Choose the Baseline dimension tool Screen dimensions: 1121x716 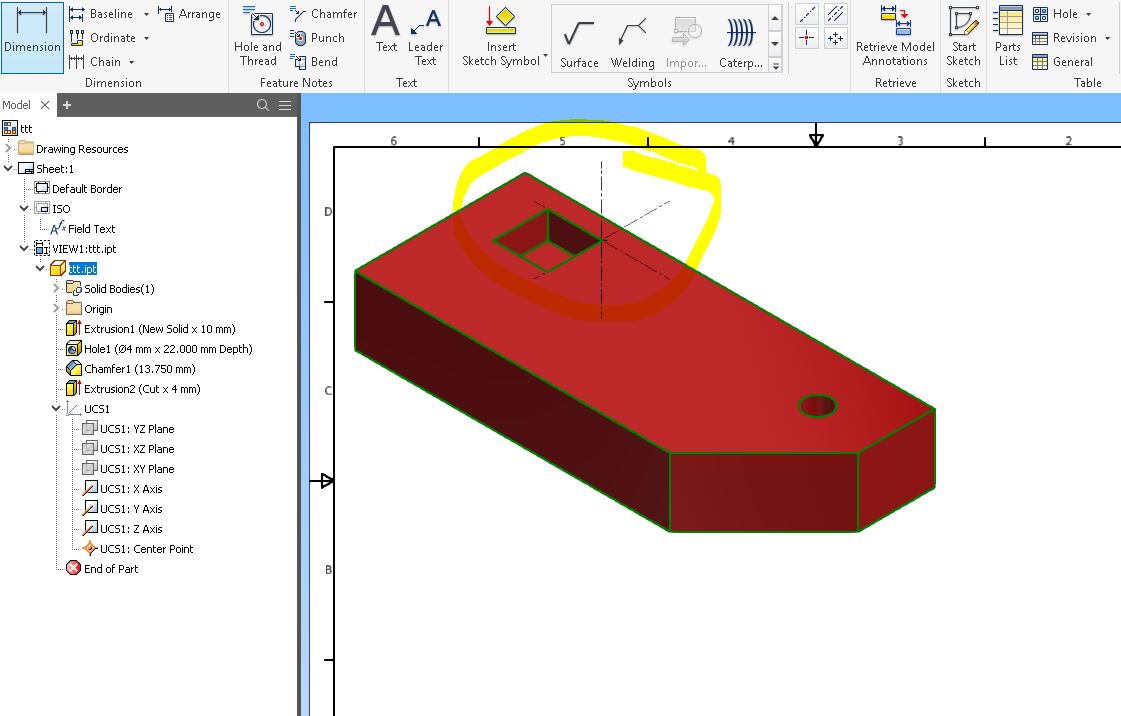(101, 14)
